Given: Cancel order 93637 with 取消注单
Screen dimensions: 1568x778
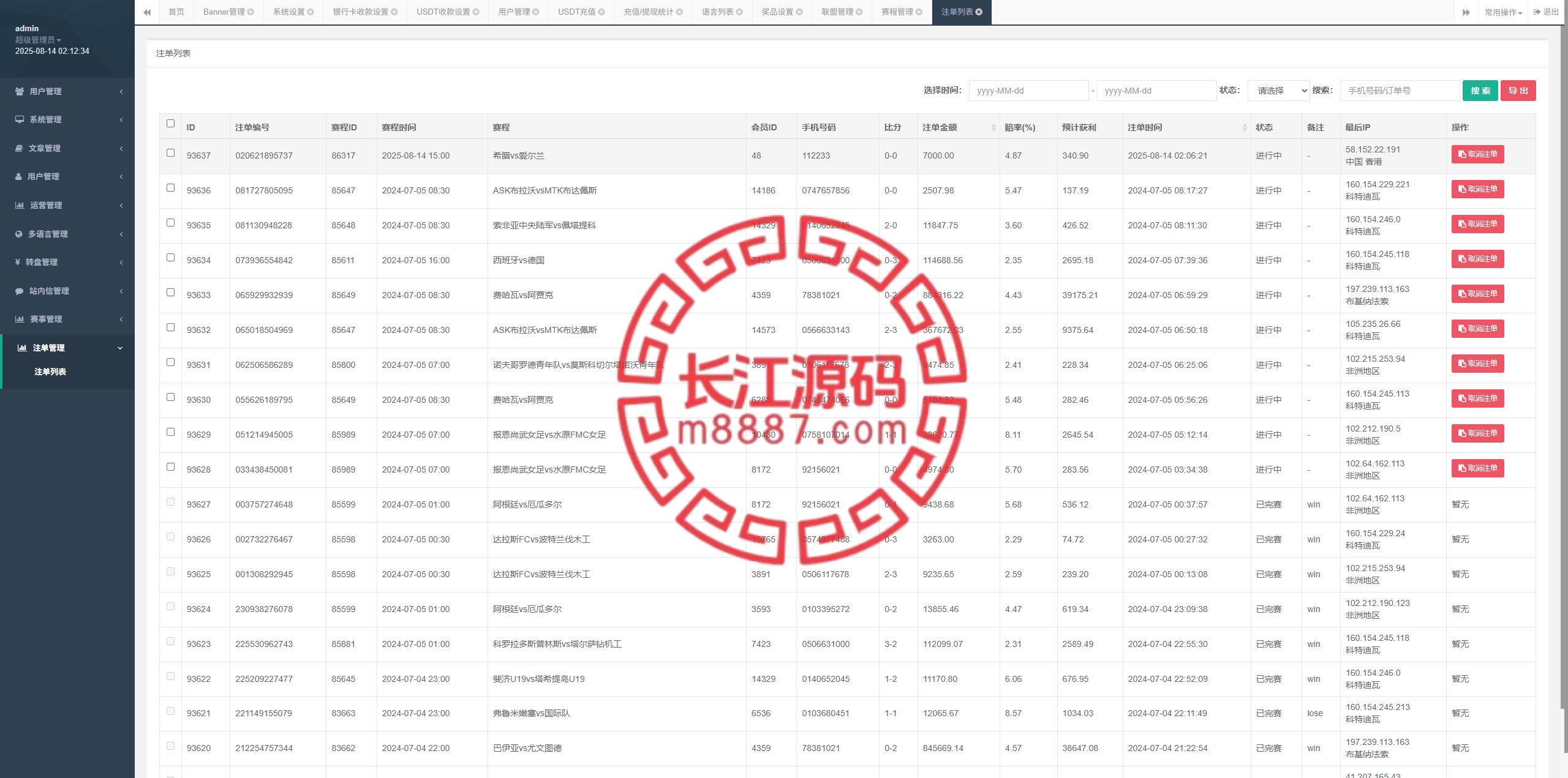Looking at the screenshot, I should pos(1477,154).
